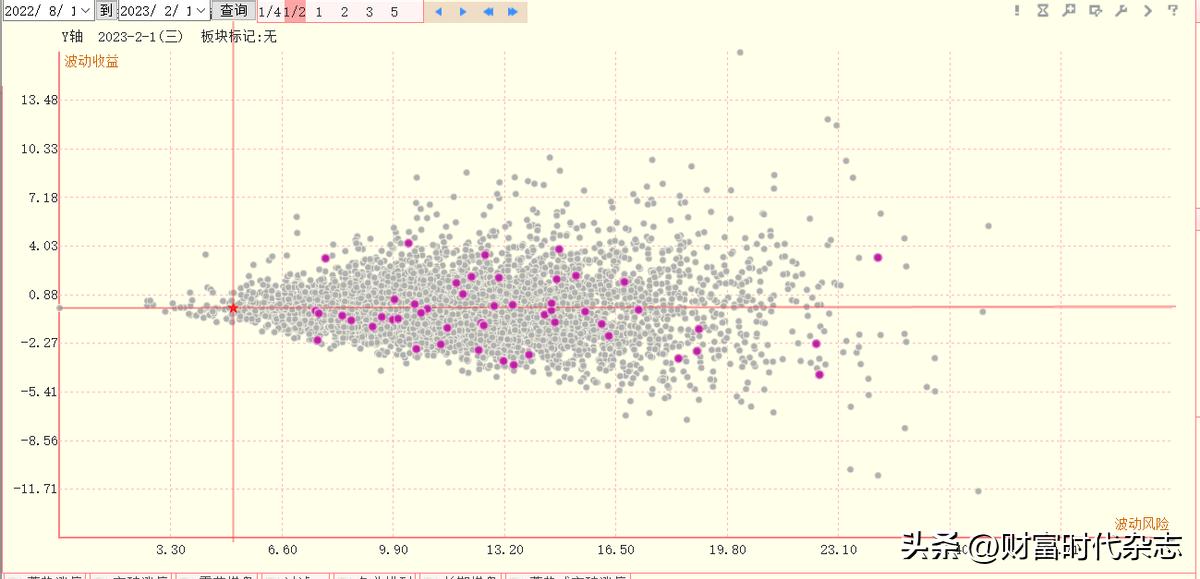Click the 波动收益 Y-axis label
The height and width of the screenshot is (579, 1200).
pos(92,61)
